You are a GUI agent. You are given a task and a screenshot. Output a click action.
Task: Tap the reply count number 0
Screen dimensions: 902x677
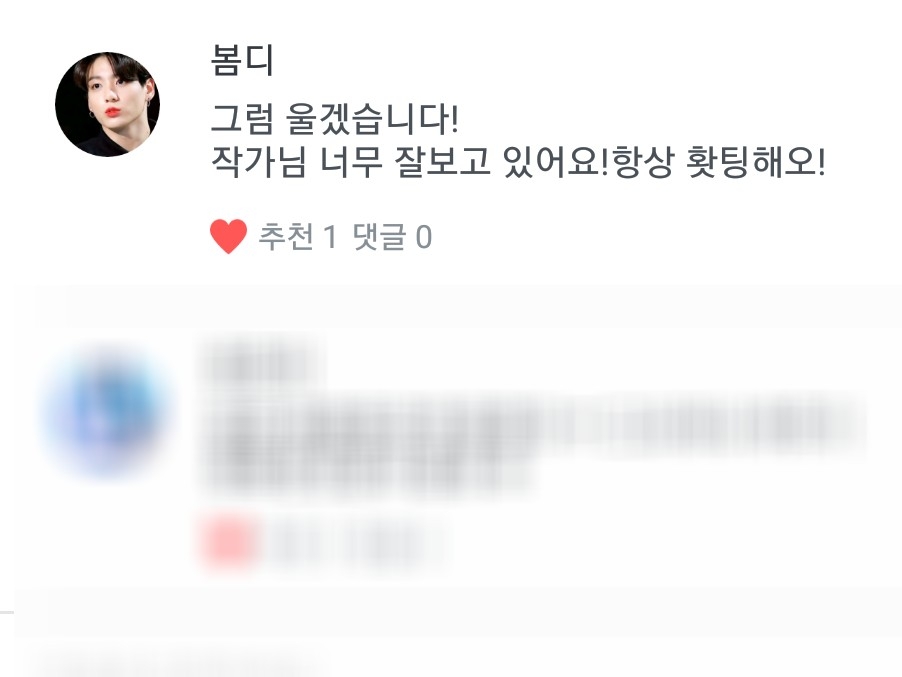pos(424,237)
